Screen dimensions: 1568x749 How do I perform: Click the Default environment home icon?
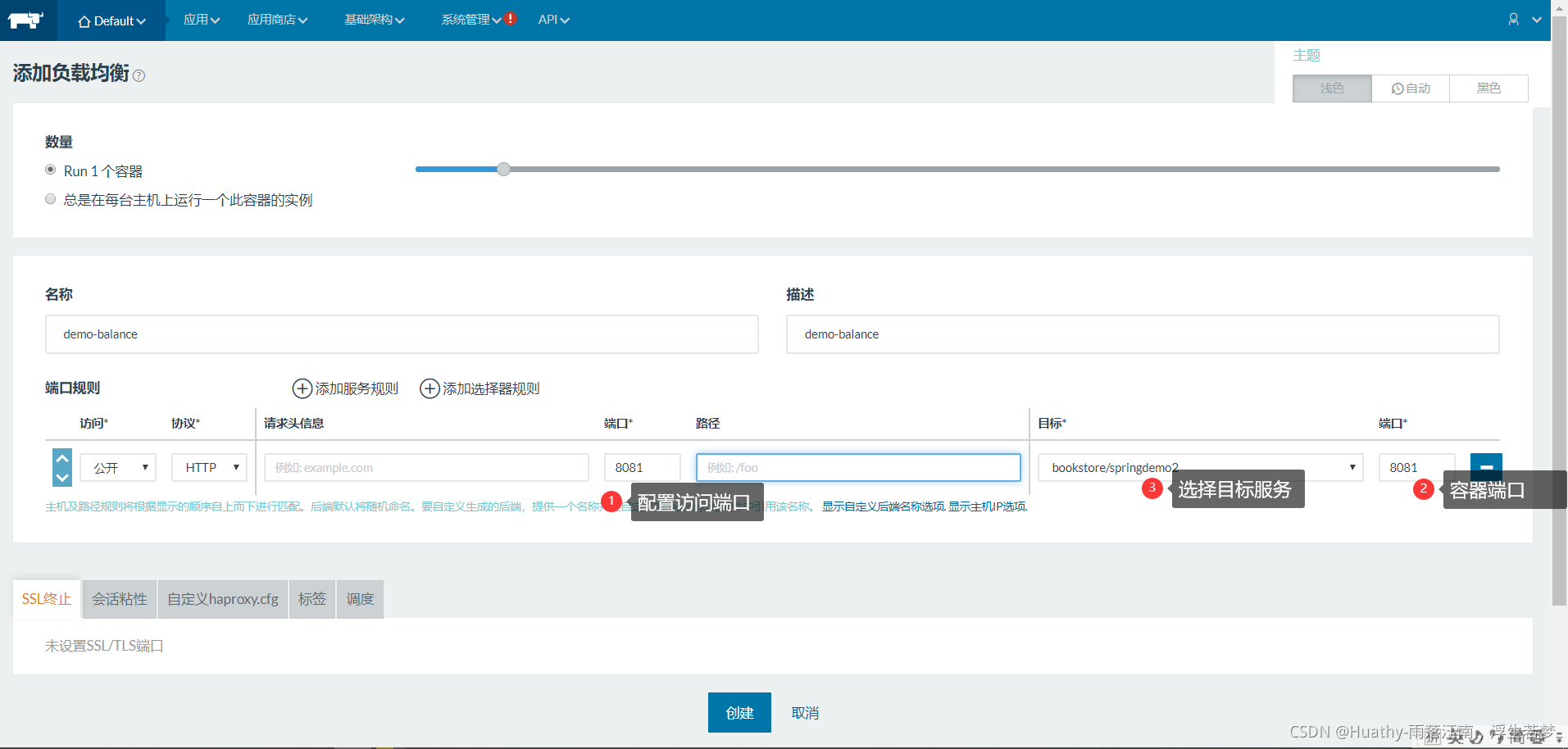click(x=84, y=21)
